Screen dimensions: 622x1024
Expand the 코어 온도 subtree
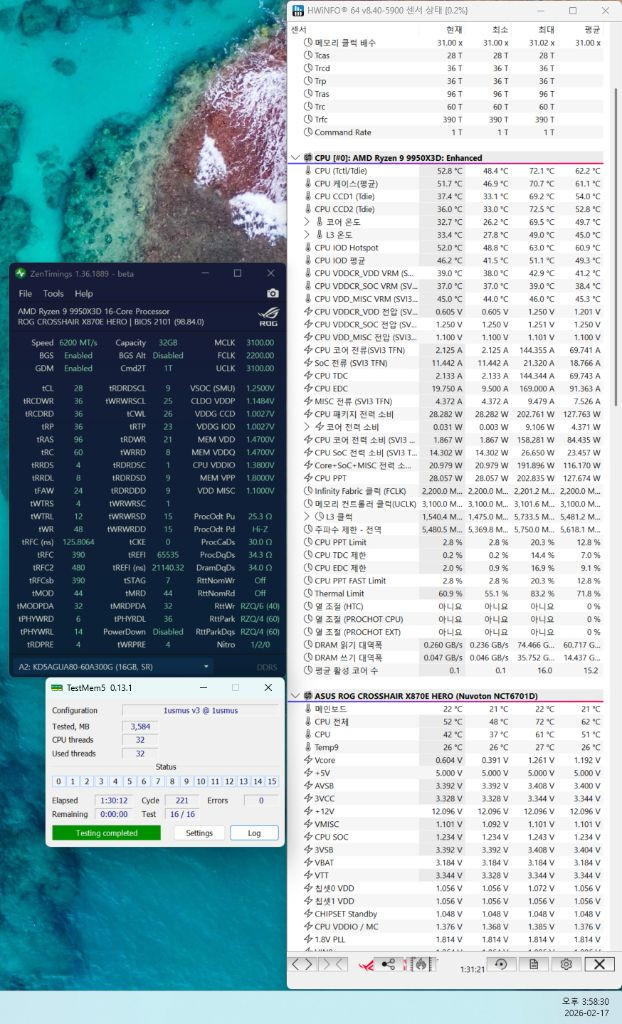point(308,222)
